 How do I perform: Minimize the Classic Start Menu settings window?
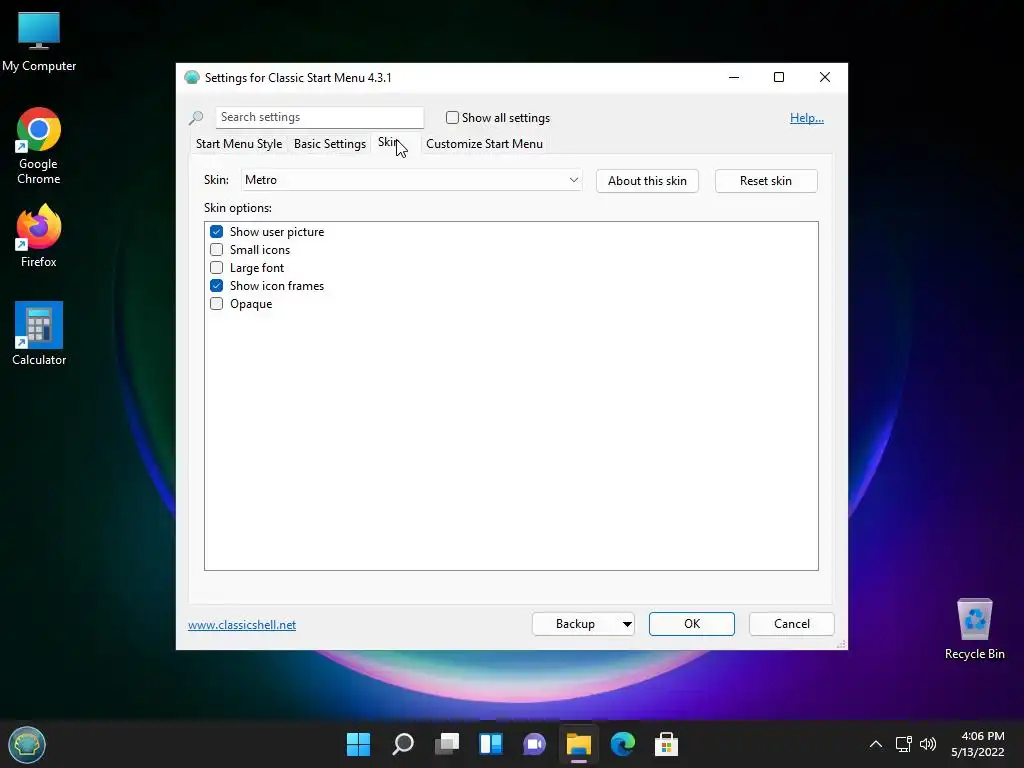734,77
